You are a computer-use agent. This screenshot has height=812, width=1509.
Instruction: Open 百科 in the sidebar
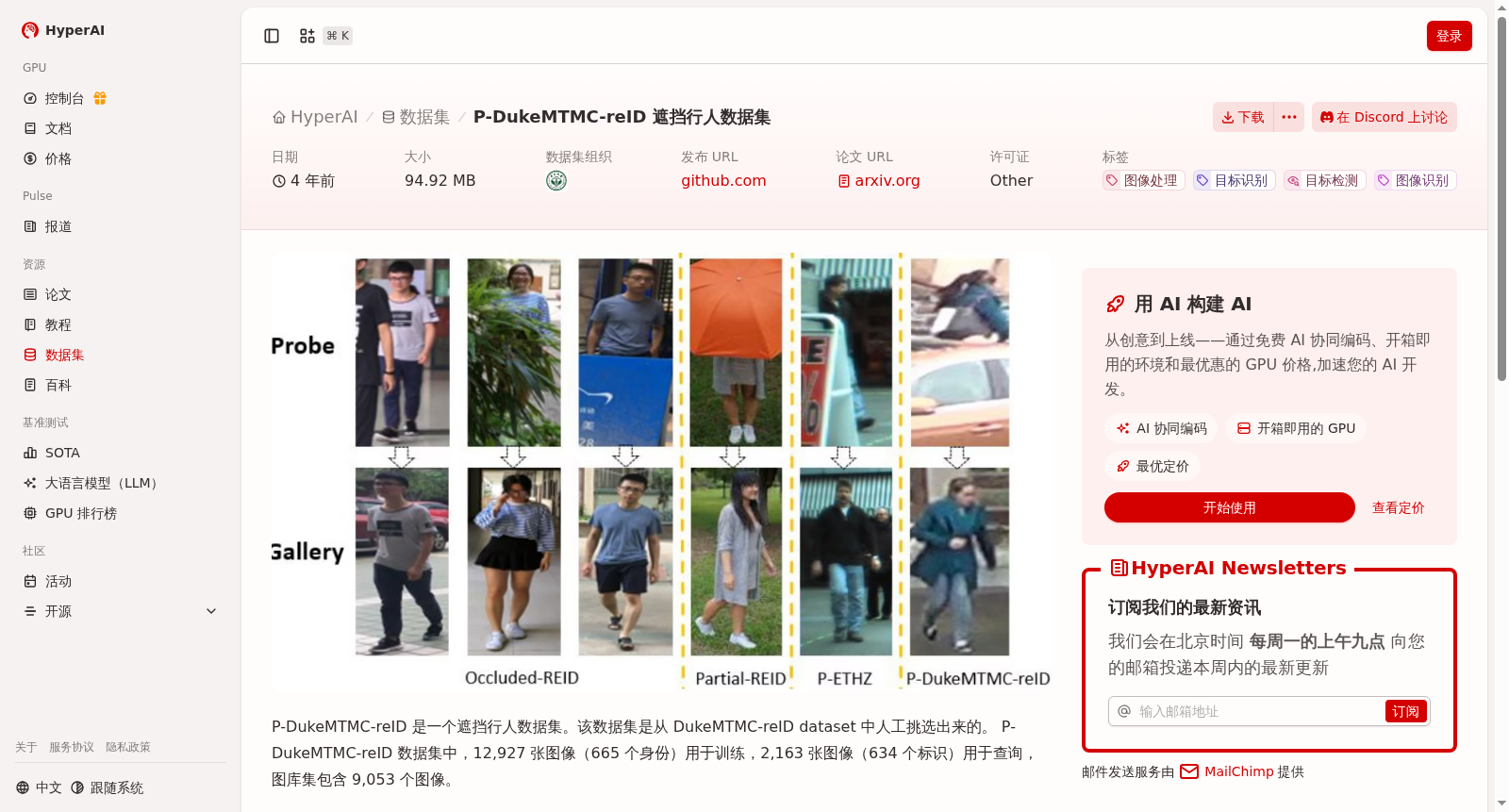pyautogui.click(x=58, y=385)
